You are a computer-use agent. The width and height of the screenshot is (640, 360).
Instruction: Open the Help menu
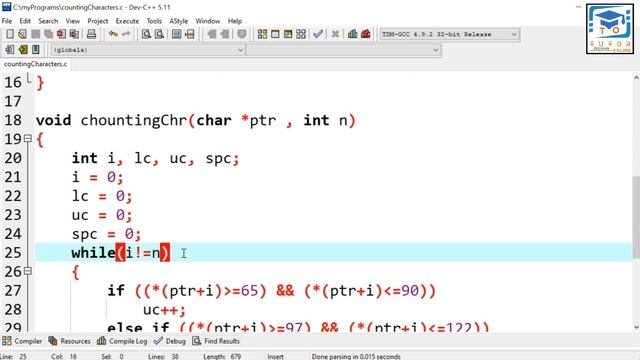[x=235, y=21]
